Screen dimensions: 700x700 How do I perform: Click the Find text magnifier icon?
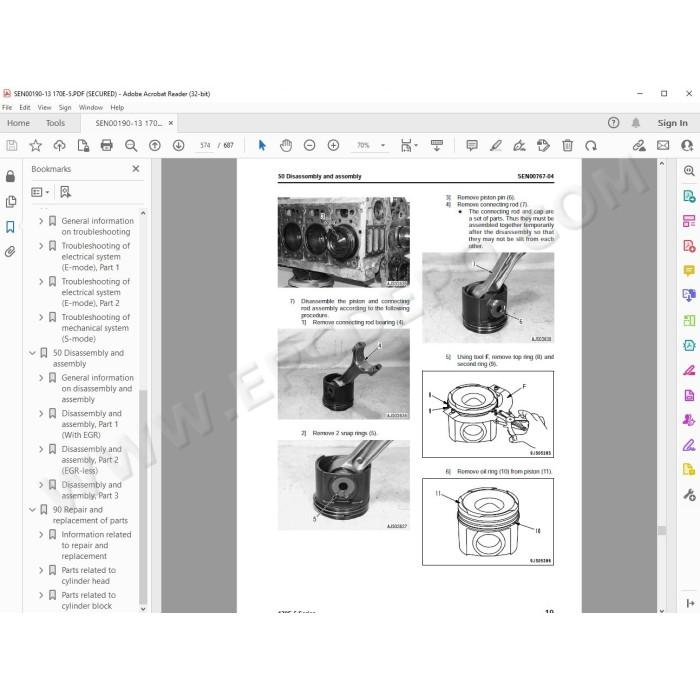[x=131, y=146]
